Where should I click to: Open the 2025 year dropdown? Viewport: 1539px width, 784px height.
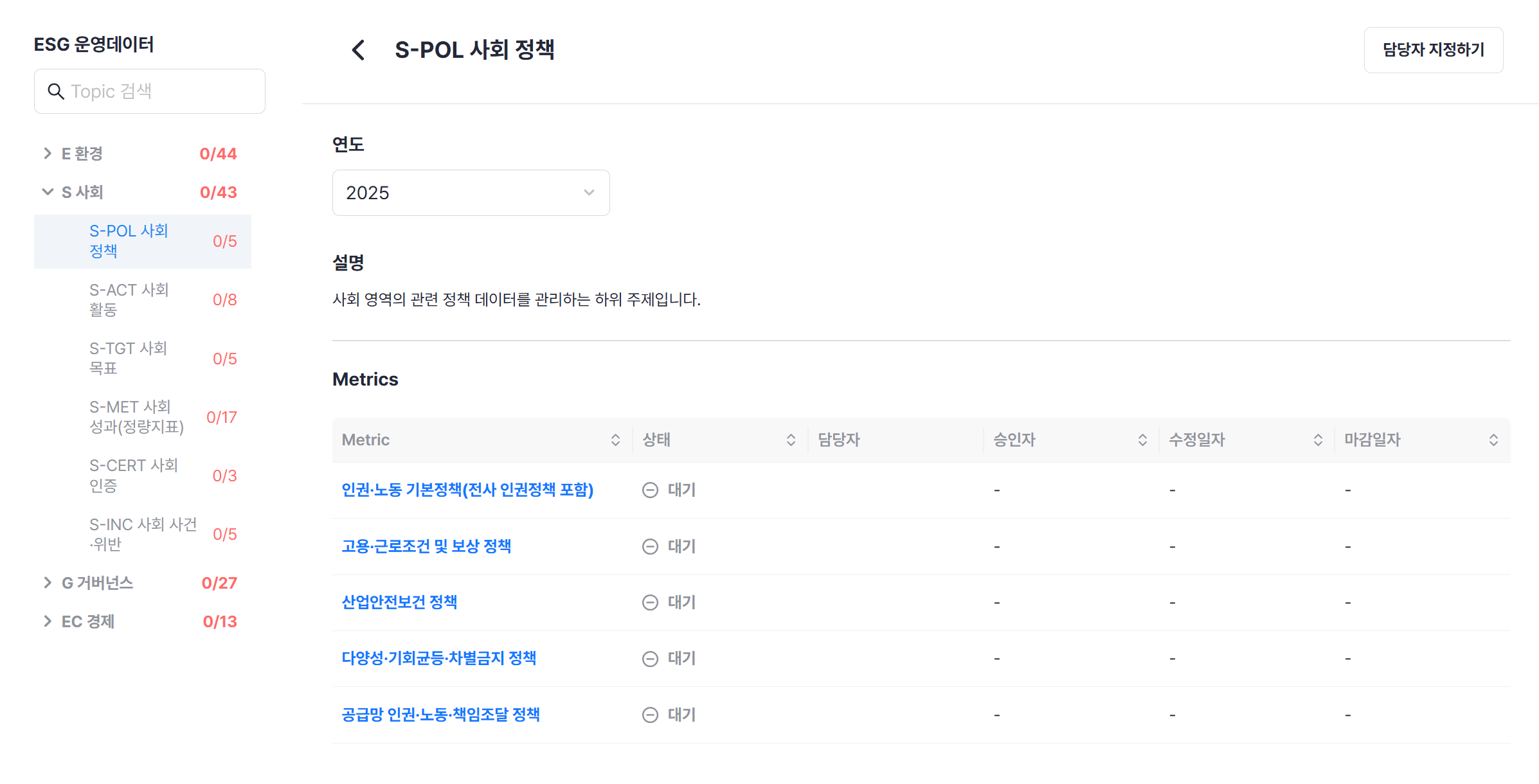point(471,193)
